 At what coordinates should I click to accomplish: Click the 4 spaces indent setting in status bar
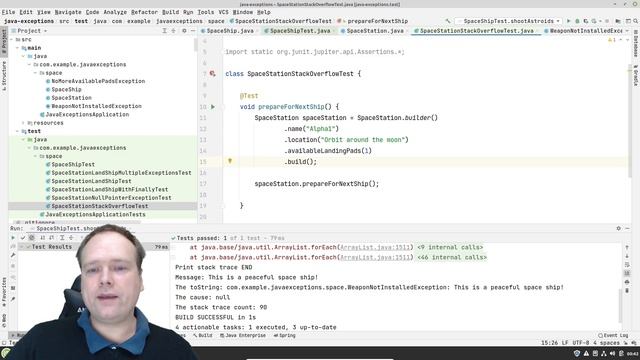[x=606, y=343]
